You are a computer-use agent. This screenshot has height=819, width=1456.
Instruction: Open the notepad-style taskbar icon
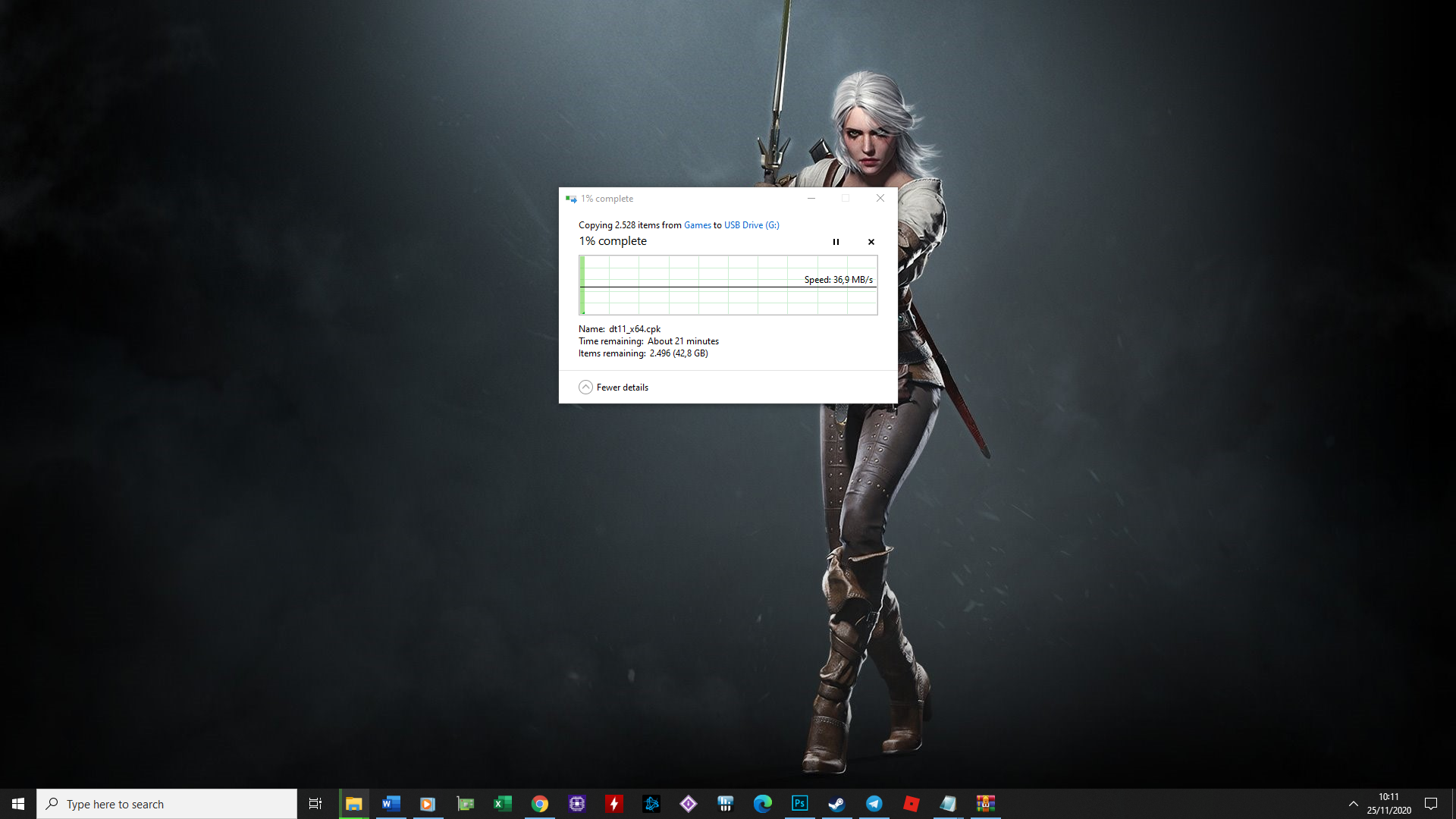click(x=948, y=804)
